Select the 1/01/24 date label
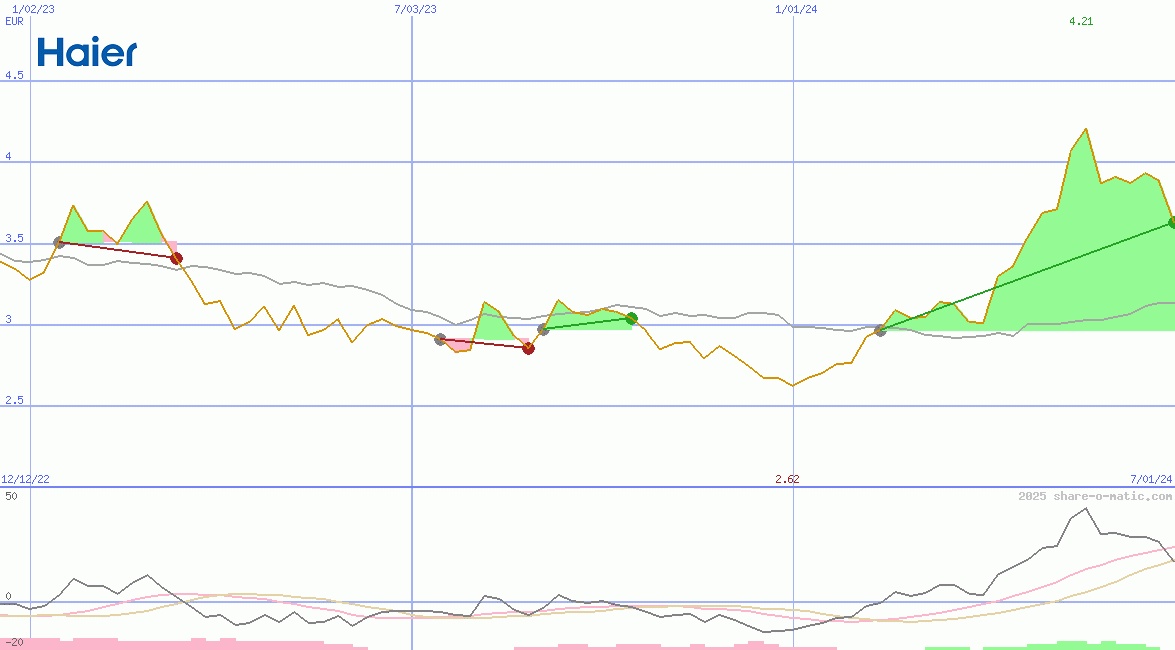The height and width of the screenshot is (650, 1175). point(796,9)
